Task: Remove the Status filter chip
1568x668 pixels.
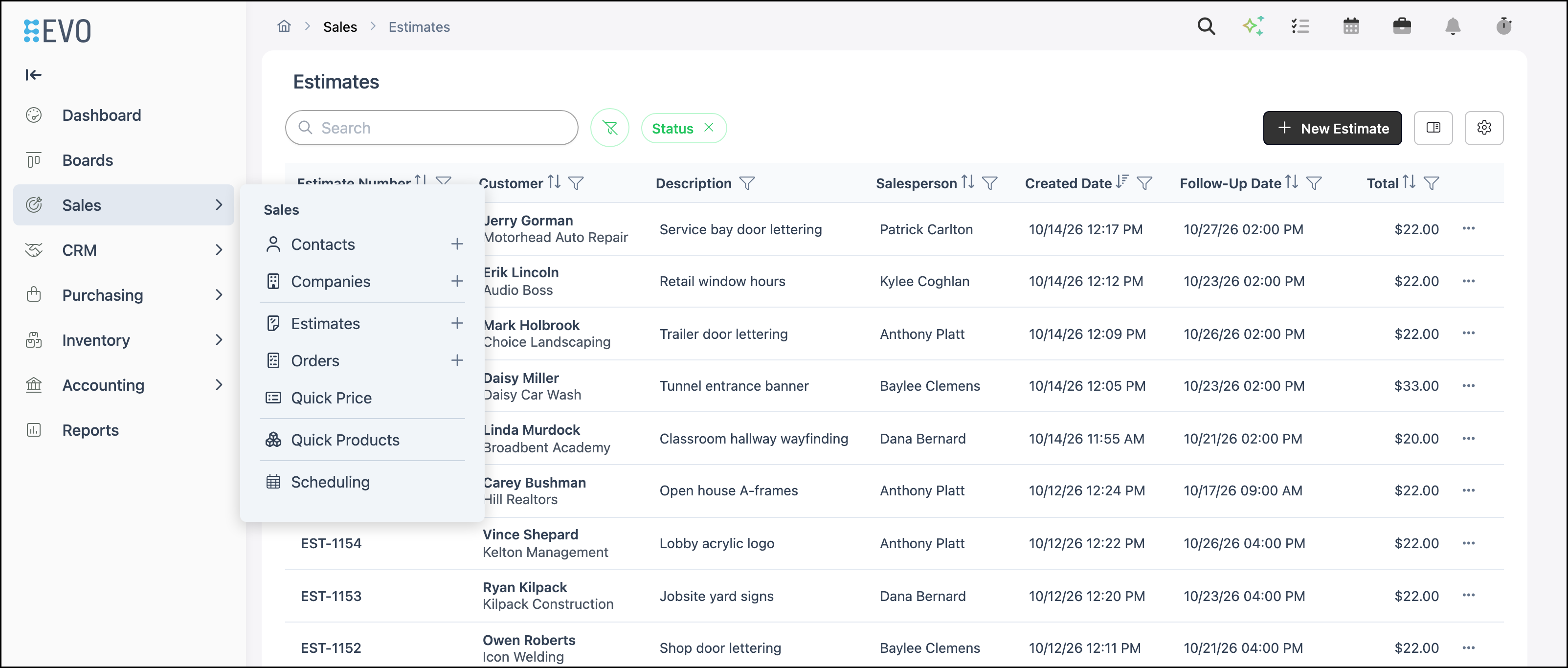Action: pyautogui.click(x=709, y=128)
